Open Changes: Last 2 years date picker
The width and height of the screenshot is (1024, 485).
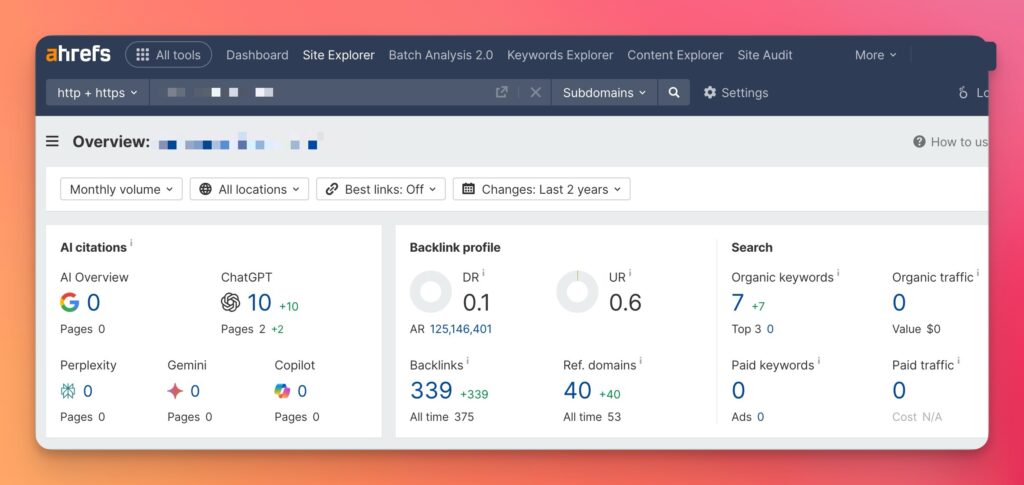tap(541, 189)
